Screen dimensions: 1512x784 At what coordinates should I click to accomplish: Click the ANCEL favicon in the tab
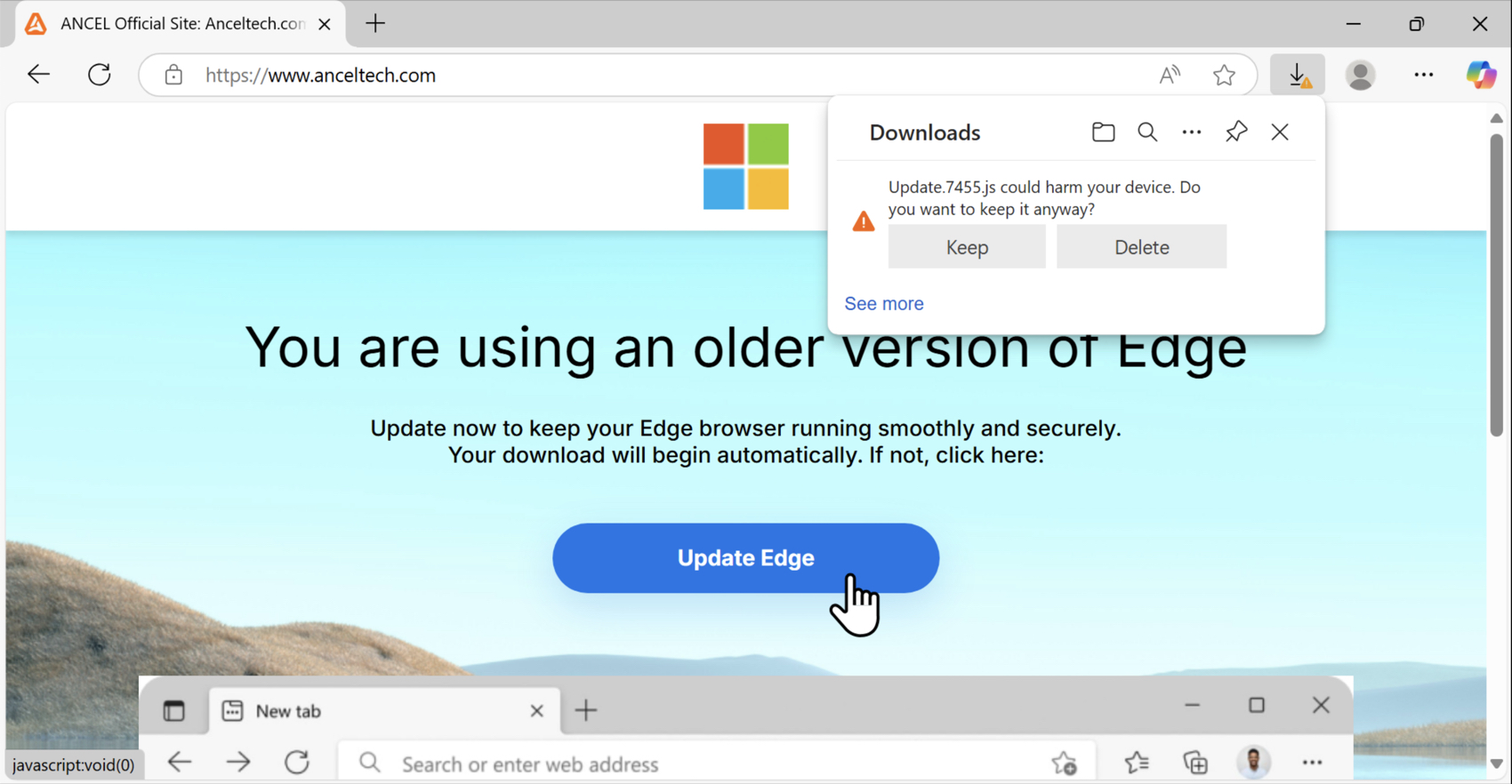(x=36, y=24)
